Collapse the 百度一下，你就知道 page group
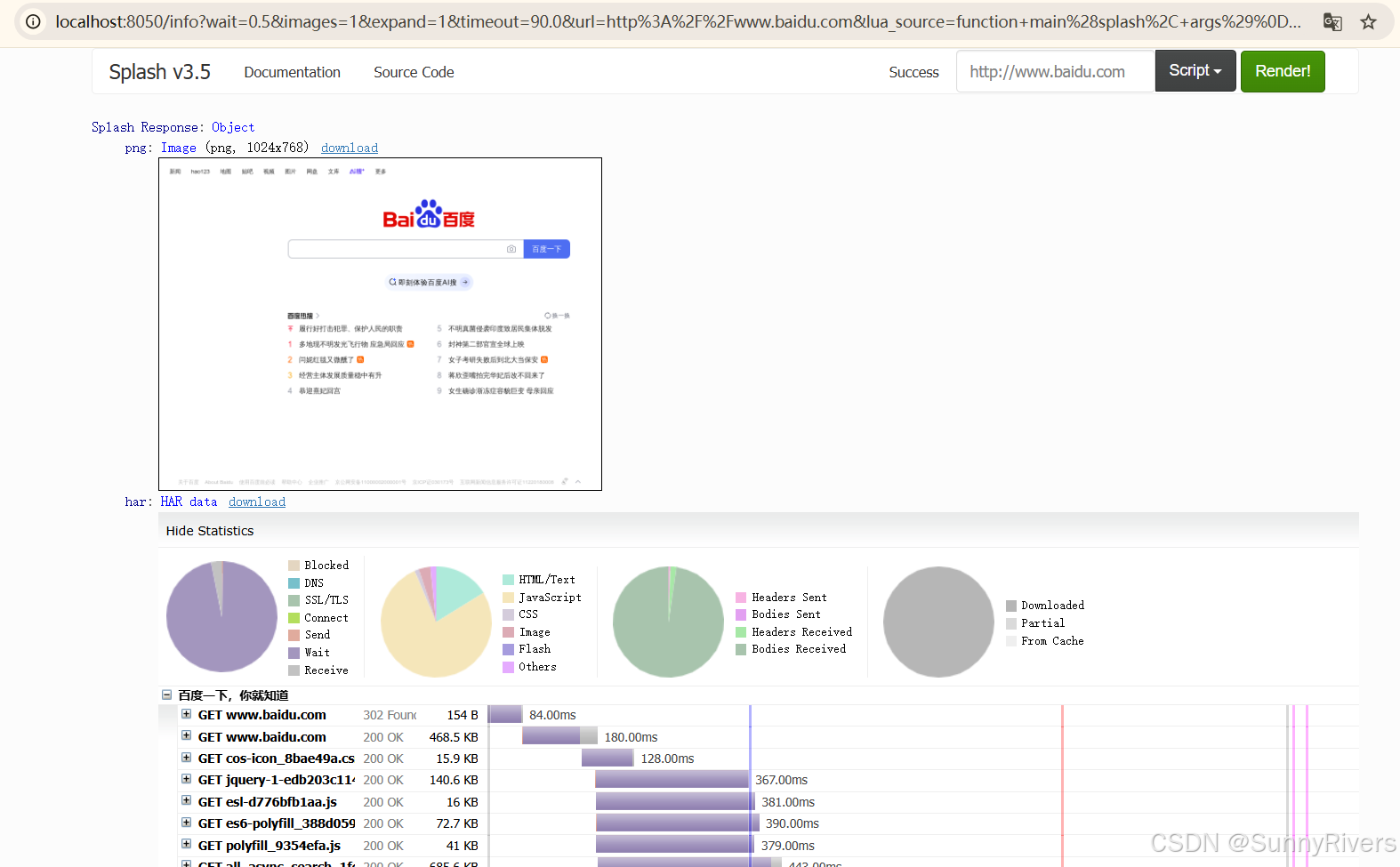Image resolution: width=1400 pixels, height=867 pixels. coord(166,694)
